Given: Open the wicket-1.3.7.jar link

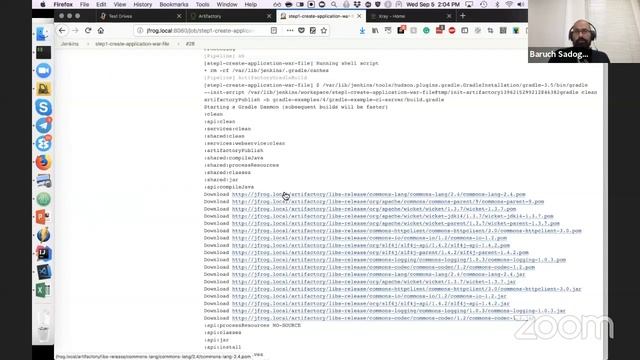Looking at the screenshot, I should pos(374,282).
